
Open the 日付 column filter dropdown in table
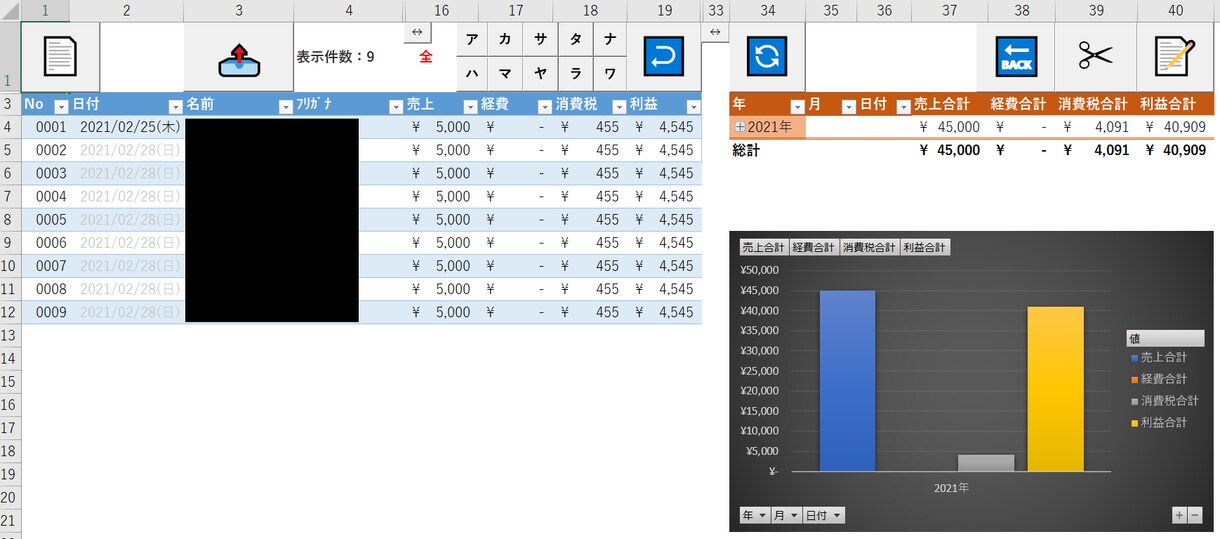tap(175, 106)
